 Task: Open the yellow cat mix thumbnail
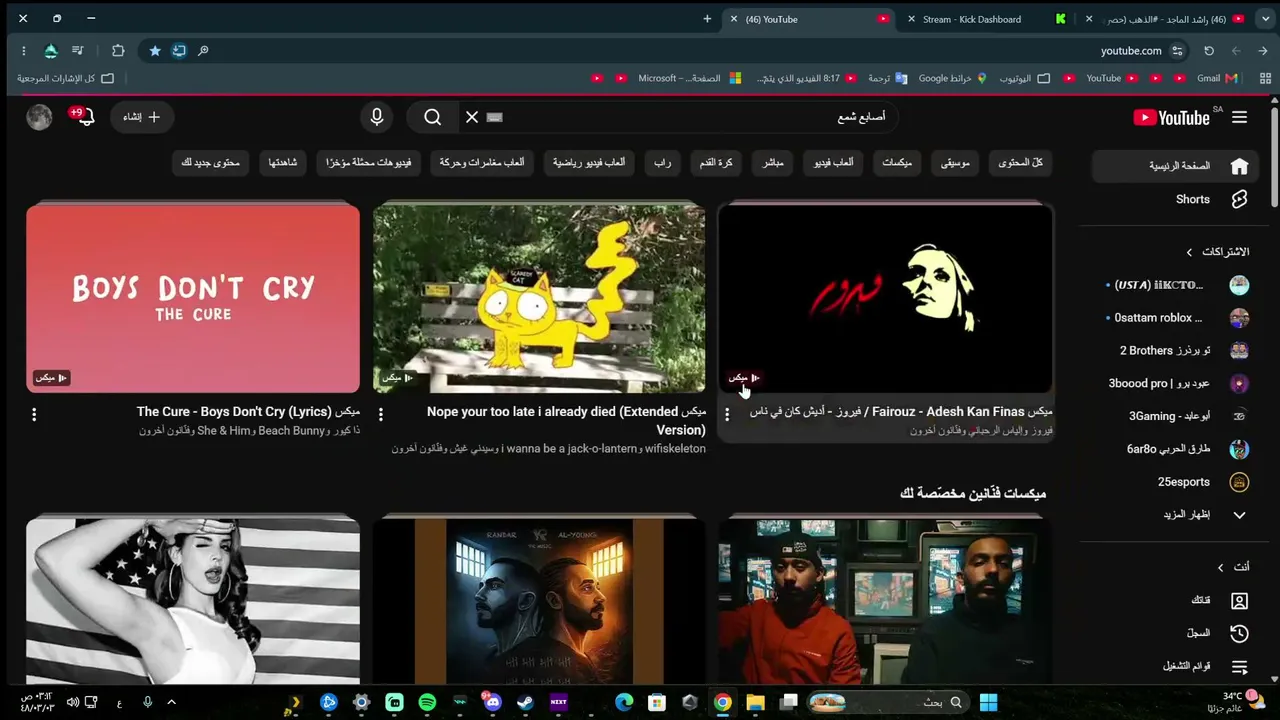pyautogui.click(x=539, y=298)
